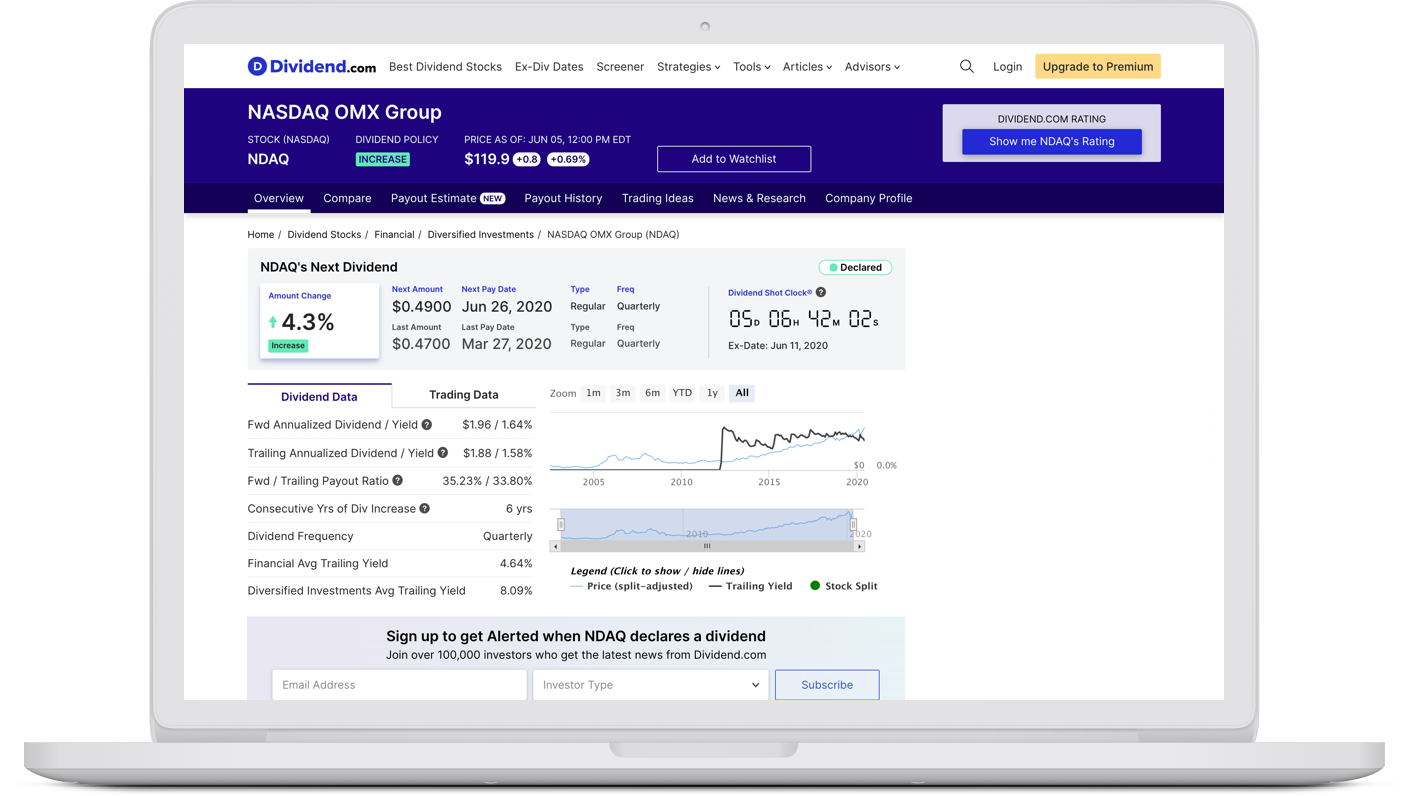Screen dimensions: 1408x796
Task: Click Add to Watchlist button
Action: coord(734,159)
